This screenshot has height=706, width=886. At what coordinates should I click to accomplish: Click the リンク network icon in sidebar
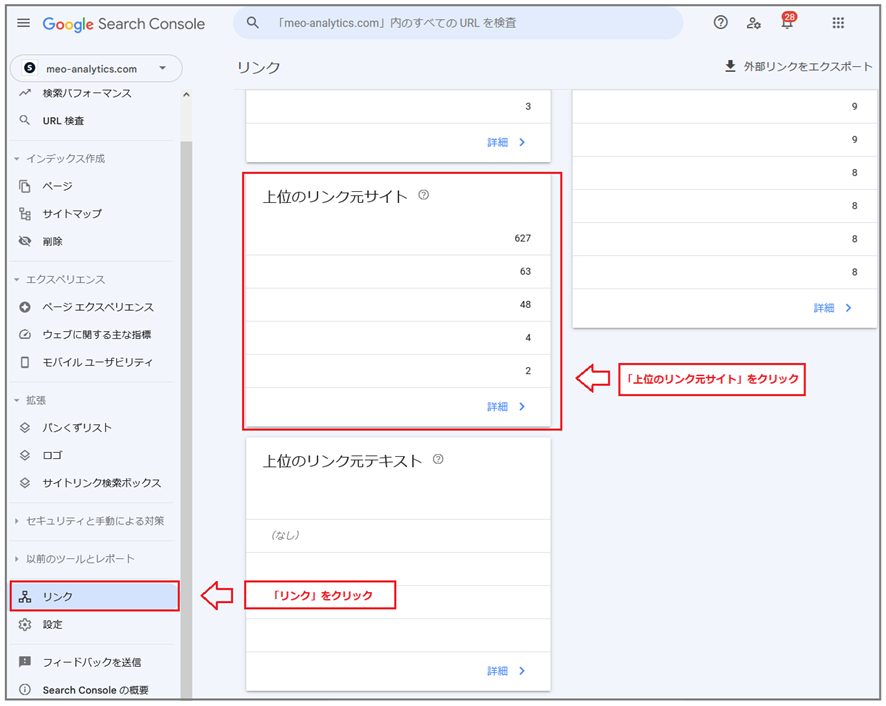pyautogui.click(x=25, y=597)
